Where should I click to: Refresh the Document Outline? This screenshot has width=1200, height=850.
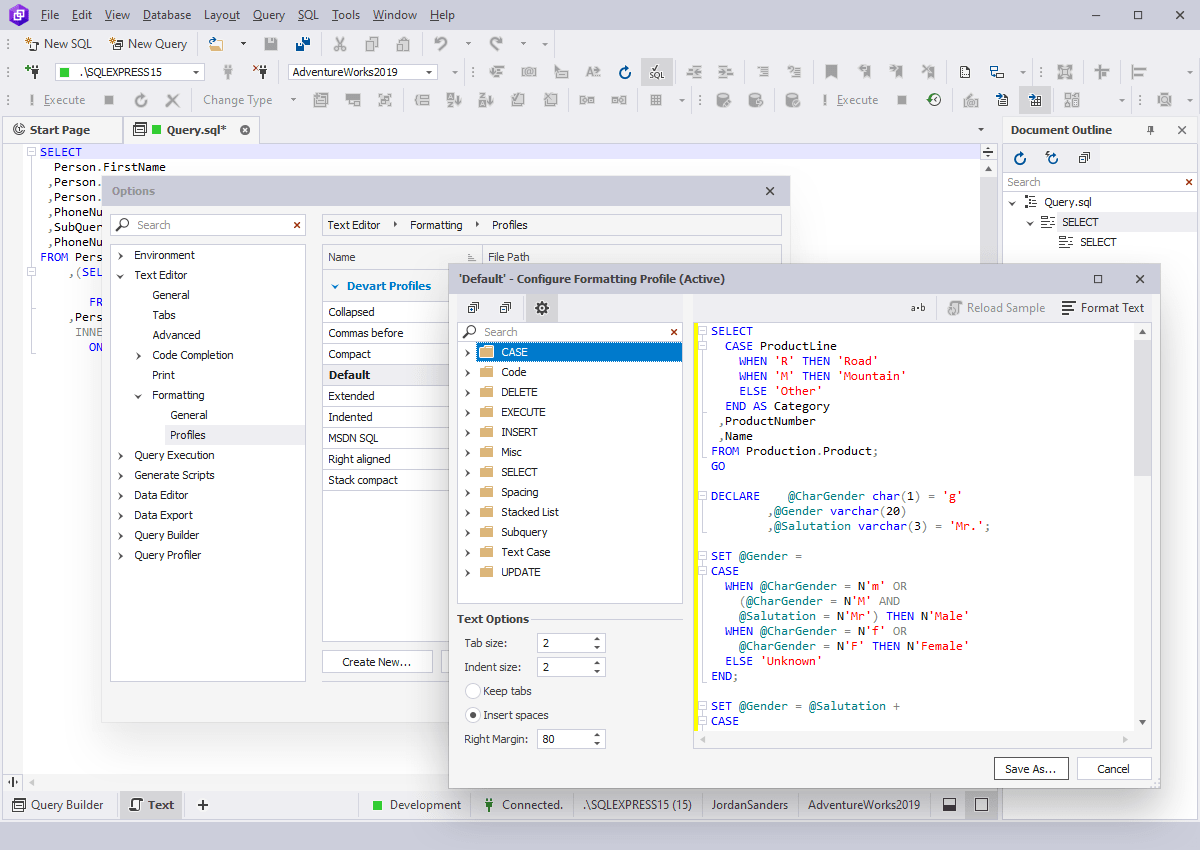coord(1019,158)
